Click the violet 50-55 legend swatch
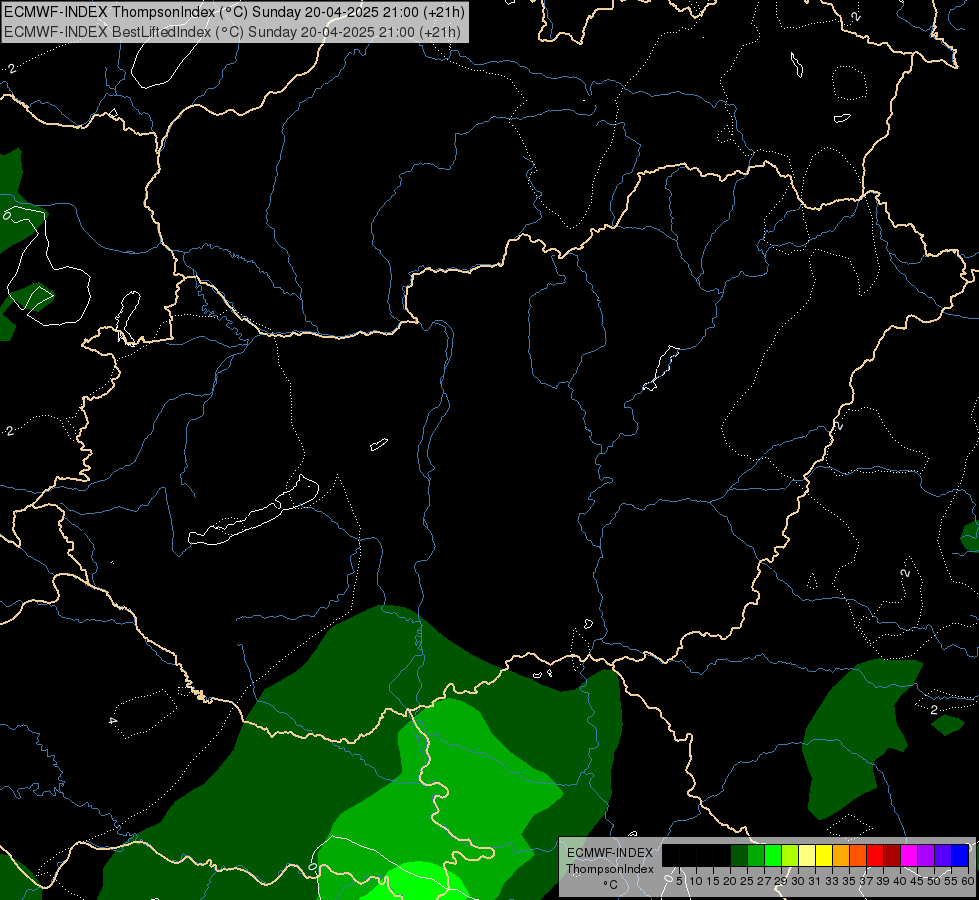This screenshot has width=979, height=900. [x=943, y=855]
